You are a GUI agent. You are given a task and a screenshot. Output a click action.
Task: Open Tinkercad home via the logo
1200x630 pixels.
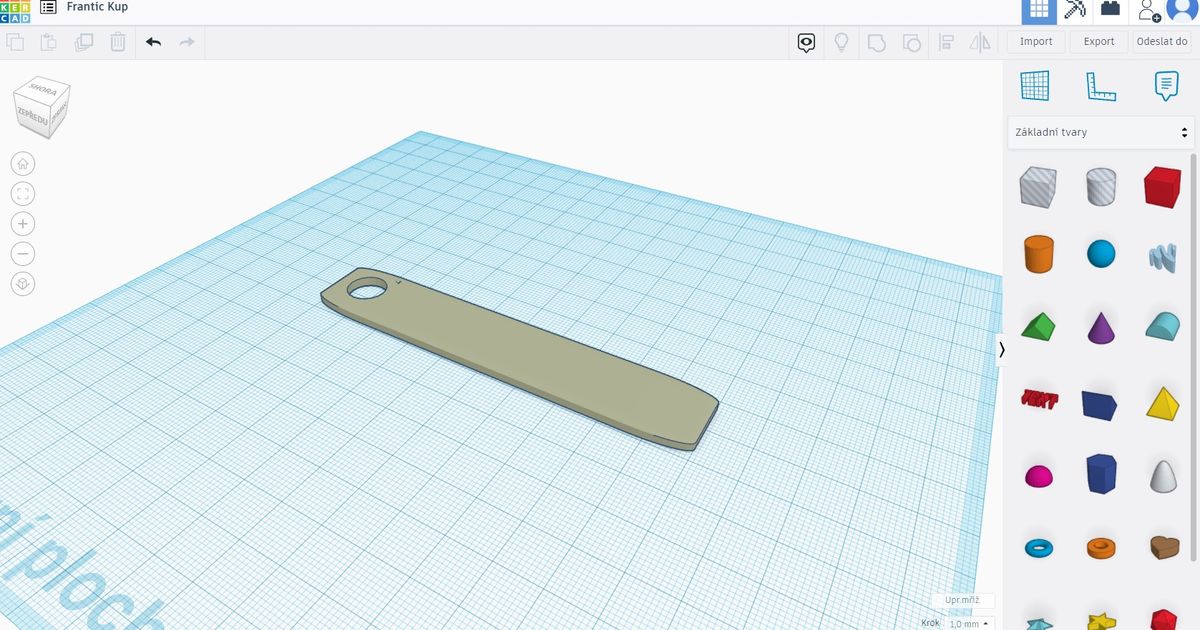[12, 7]
